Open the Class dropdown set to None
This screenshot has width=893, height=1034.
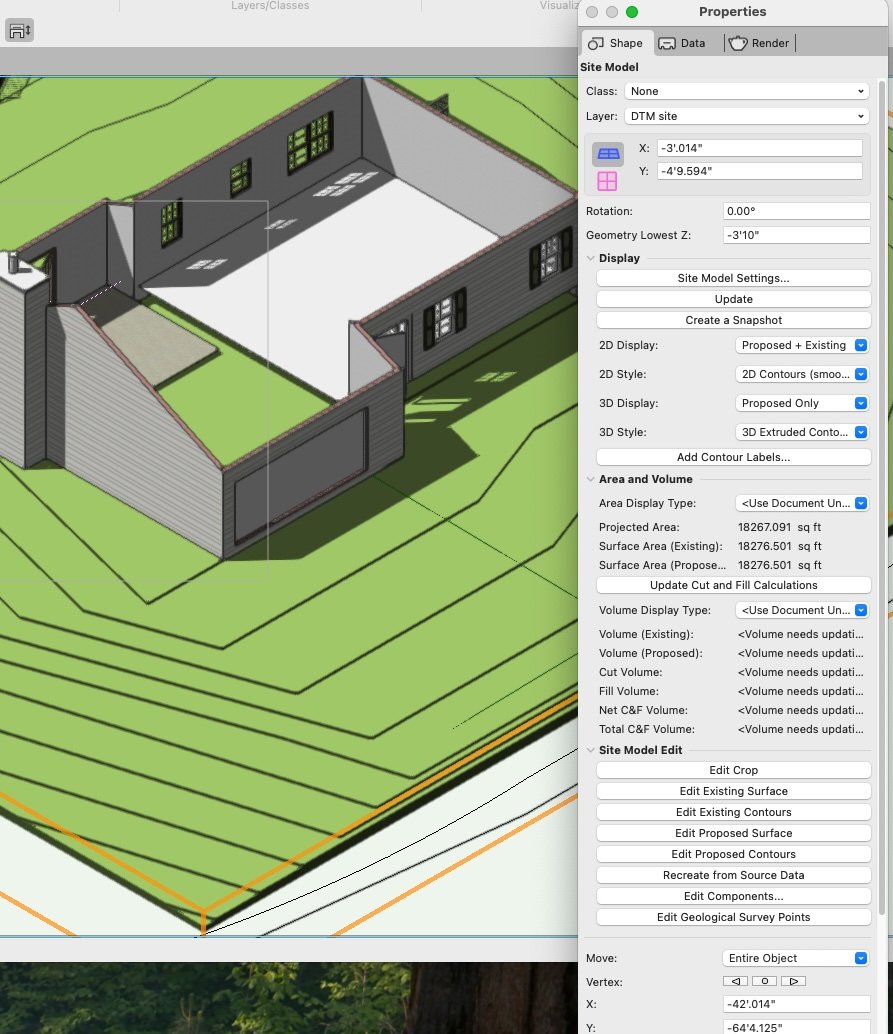click(x=746, y=91)
